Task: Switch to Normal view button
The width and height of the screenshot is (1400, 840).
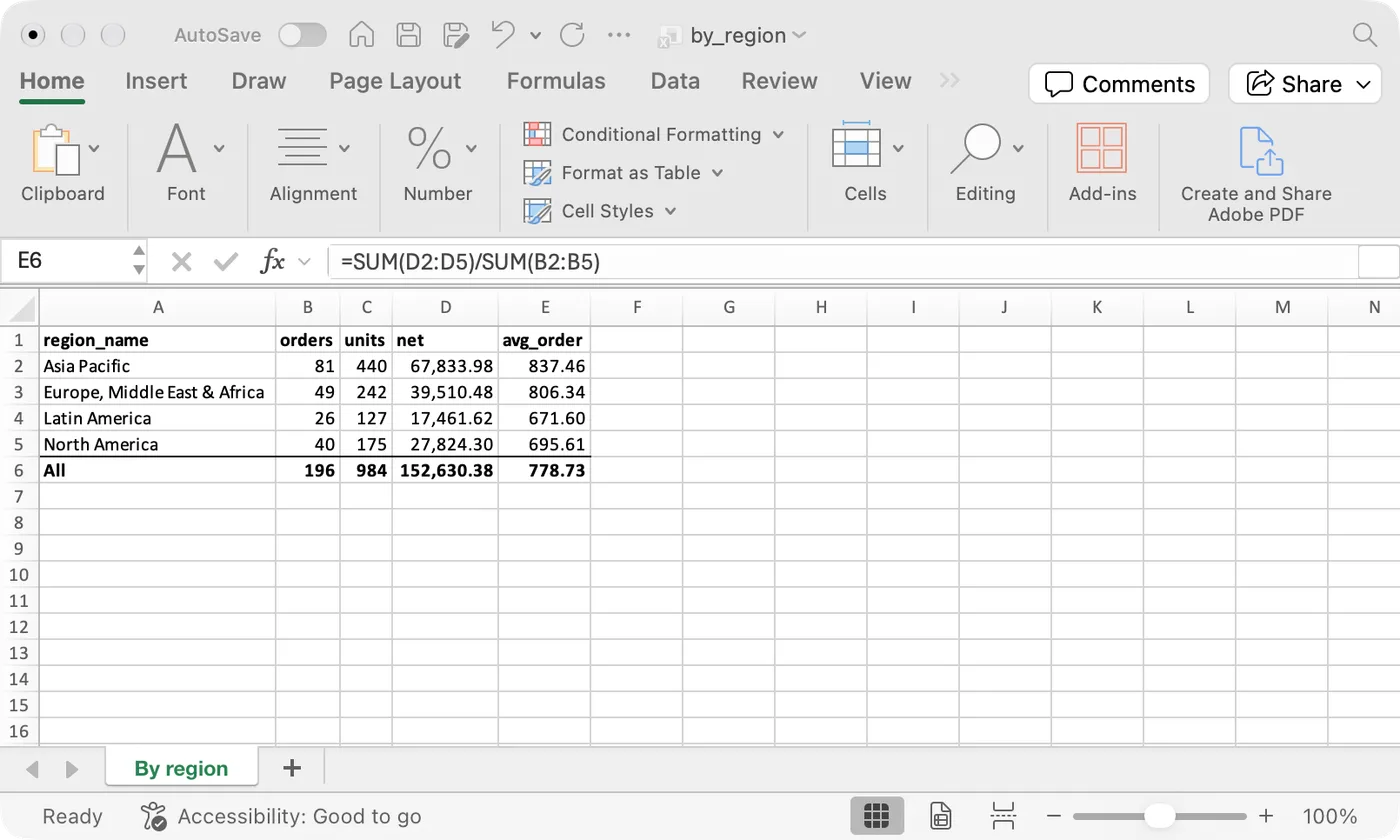Action: [x=877, y=816]
